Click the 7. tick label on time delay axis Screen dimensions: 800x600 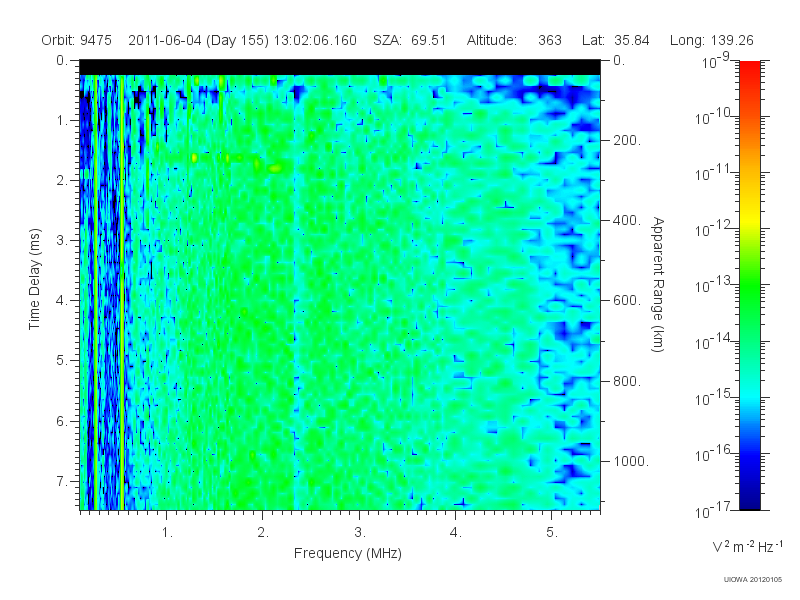tap(61, 481)
